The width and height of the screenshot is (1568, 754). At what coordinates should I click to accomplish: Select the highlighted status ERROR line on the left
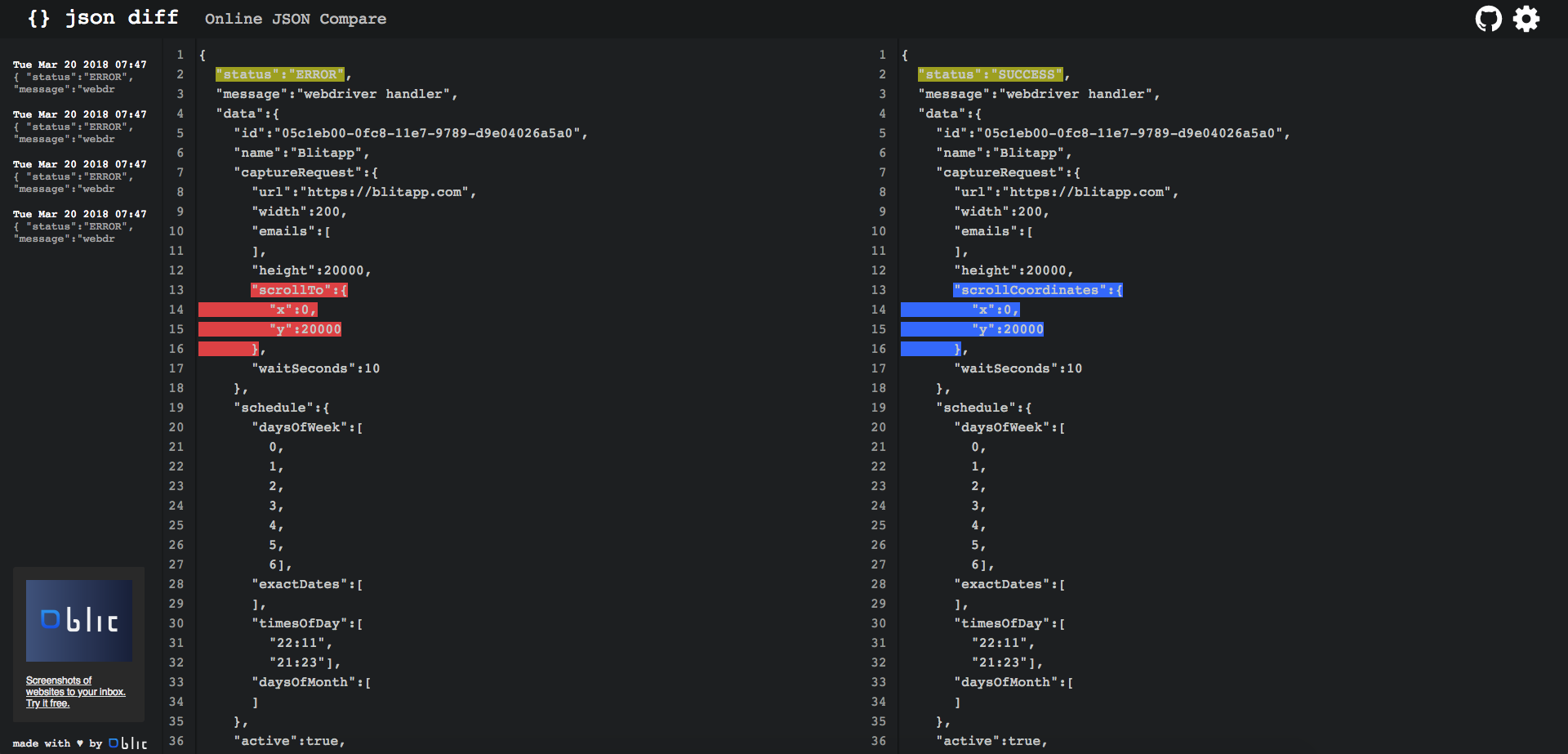[x=280, y=74]
